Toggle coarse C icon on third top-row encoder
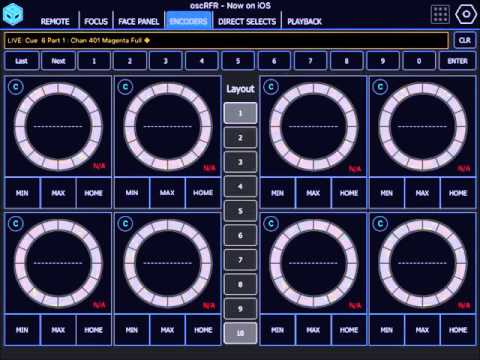 tap(271, 87)
